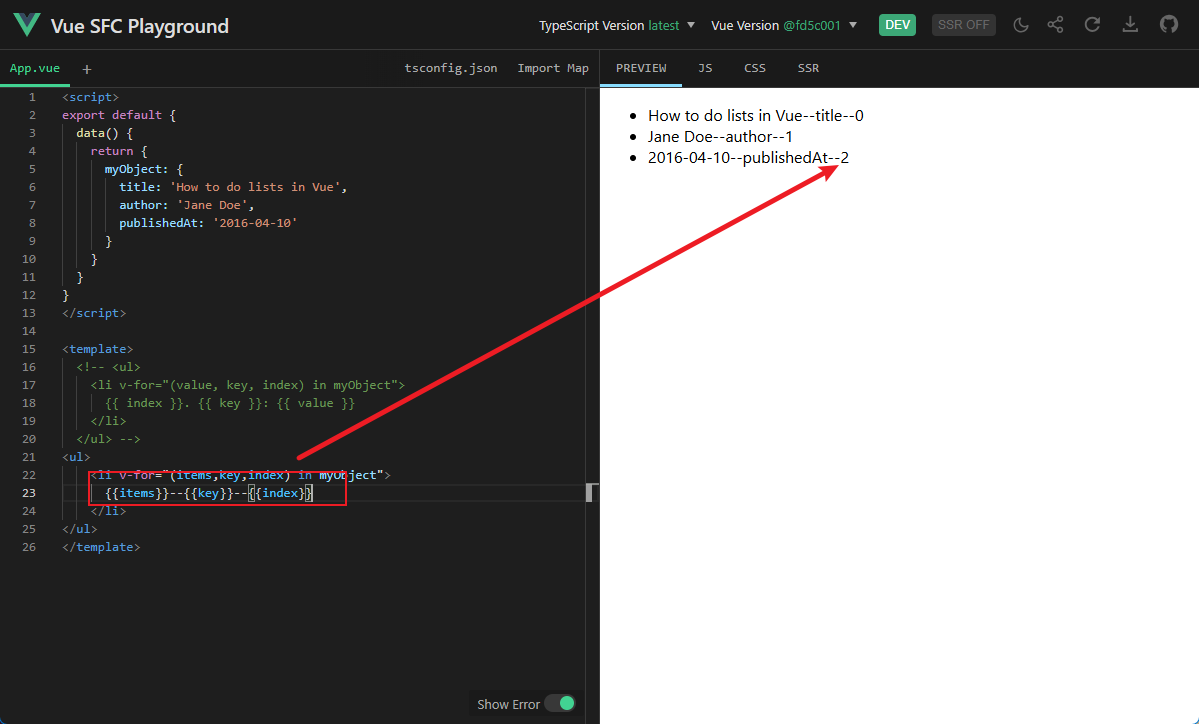Image resolution: width=1199 pixels, height=724 pixels.
Task: Add a new file with plus icon
Action: click(86, 70)
